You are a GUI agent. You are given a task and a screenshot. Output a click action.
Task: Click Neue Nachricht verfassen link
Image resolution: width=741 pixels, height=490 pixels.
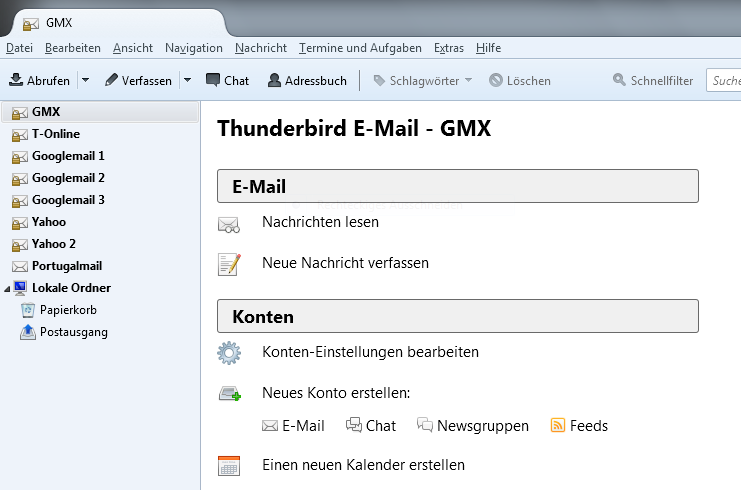coord(345,263)
